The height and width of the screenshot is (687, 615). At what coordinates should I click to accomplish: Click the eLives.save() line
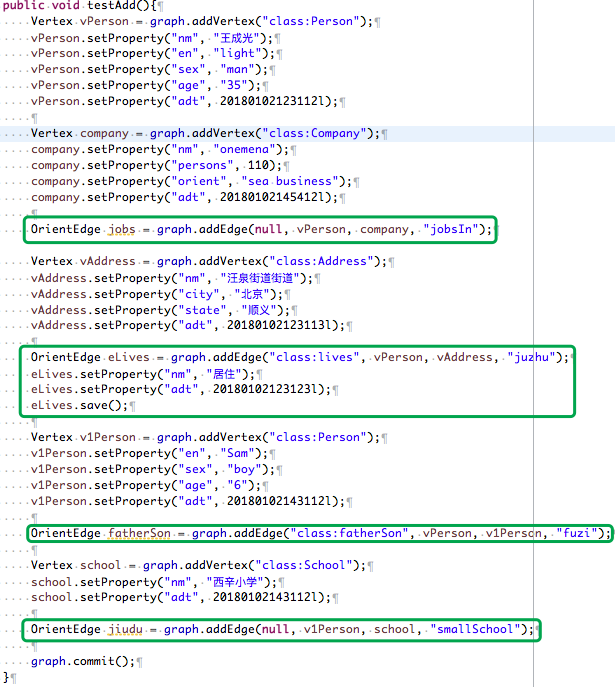click(79, 405)
